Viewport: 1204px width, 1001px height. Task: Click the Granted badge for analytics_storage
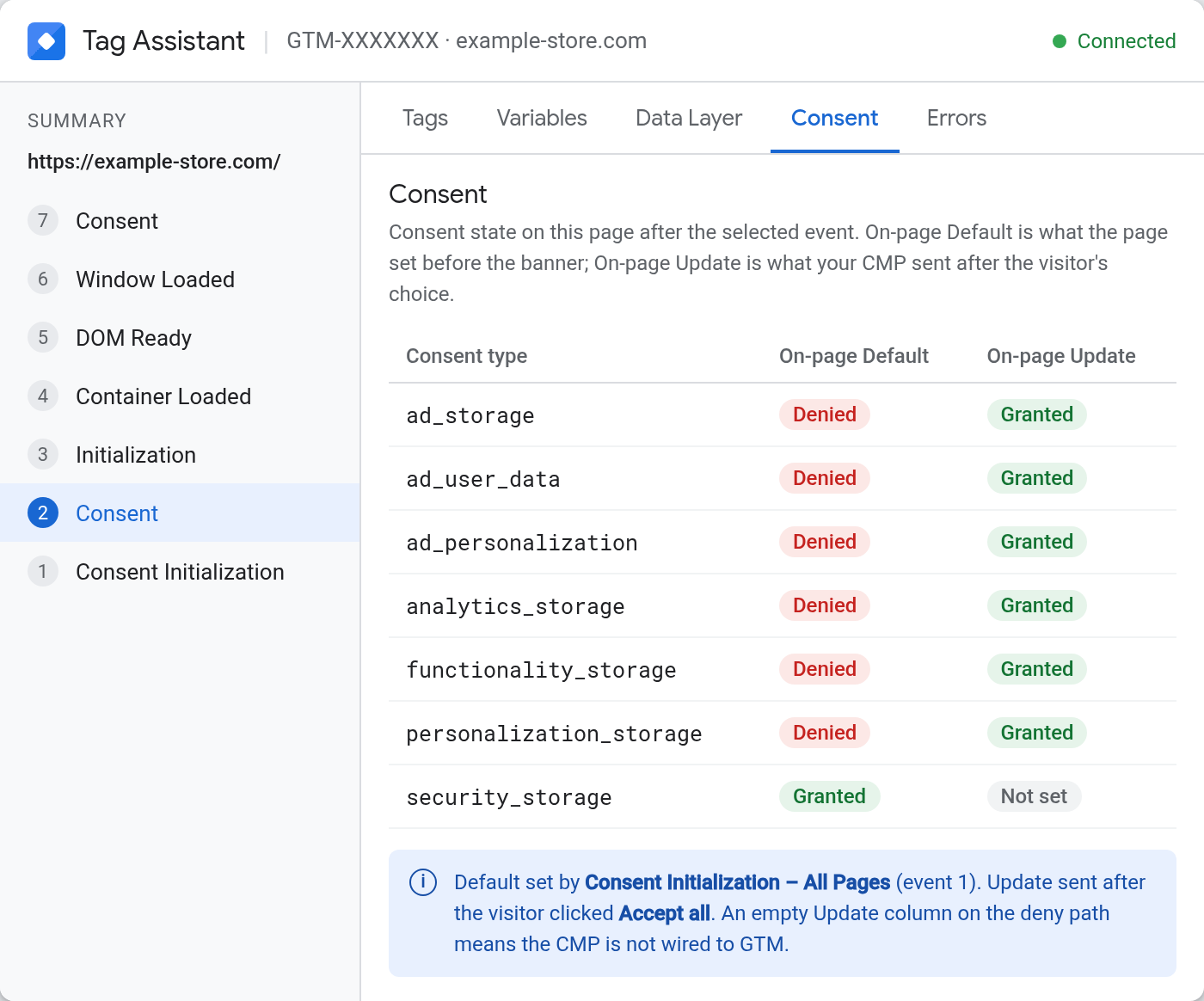coord(1036,605)
